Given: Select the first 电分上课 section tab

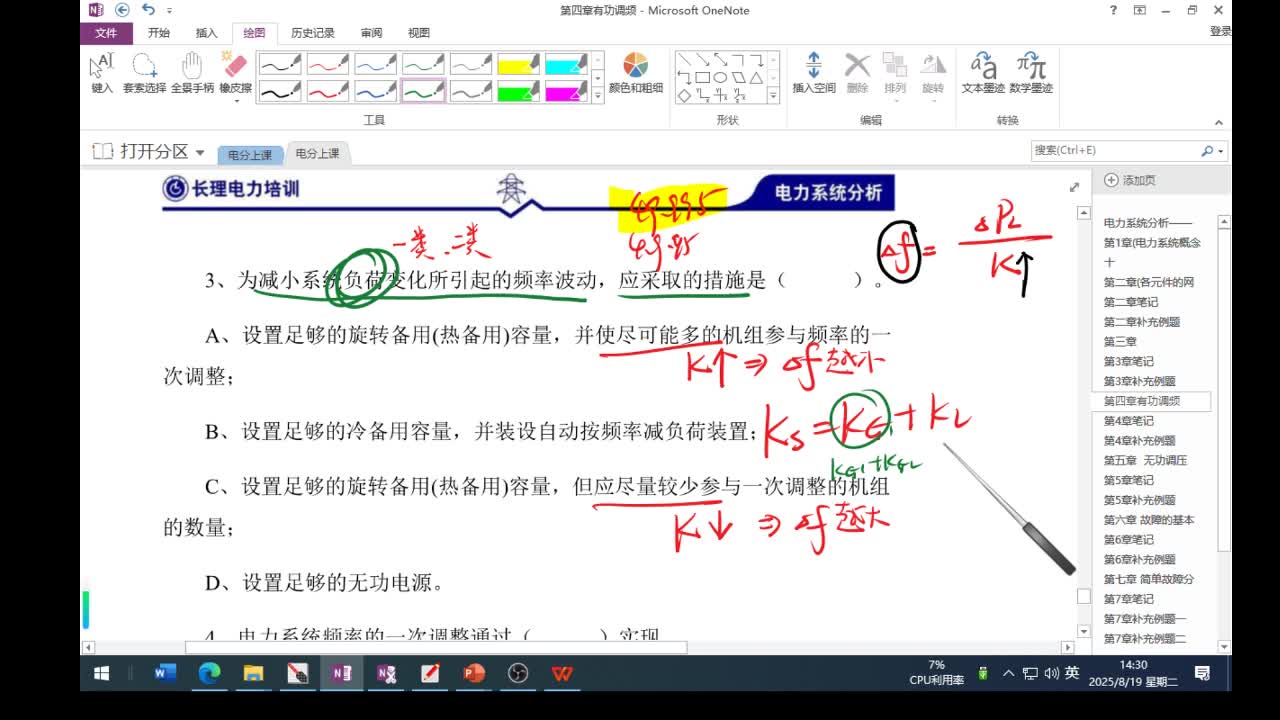Looking at the screenshot, I should (x=250, y=154).
